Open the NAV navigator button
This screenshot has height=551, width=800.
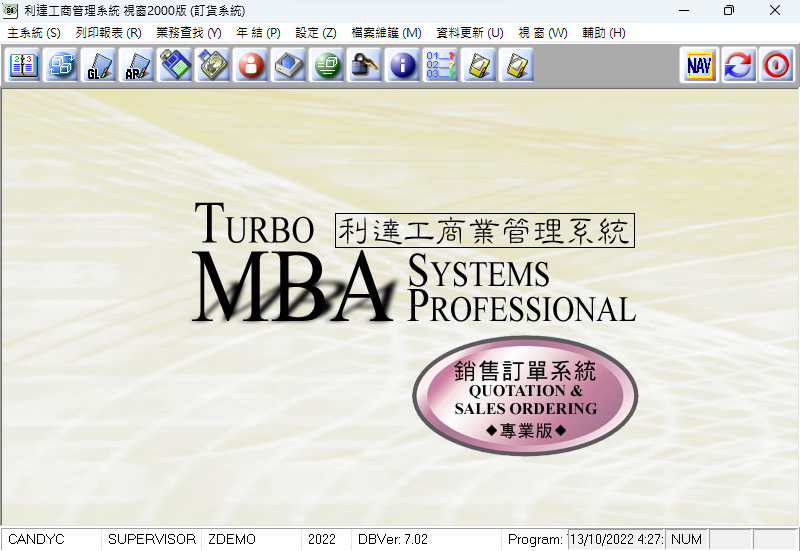click(699, 65)
